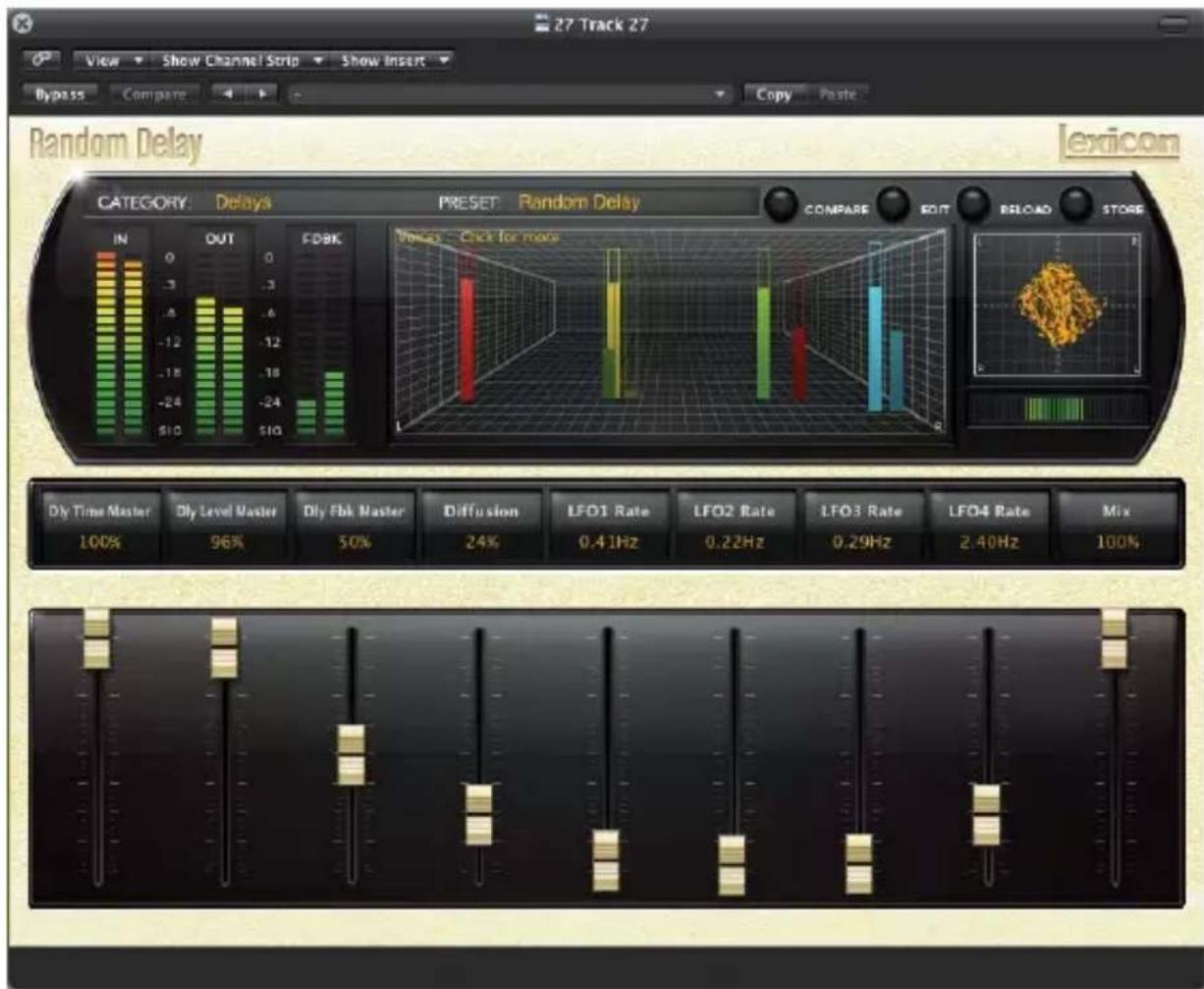Click the LFO1 Rate fader handle

point(607,860)
